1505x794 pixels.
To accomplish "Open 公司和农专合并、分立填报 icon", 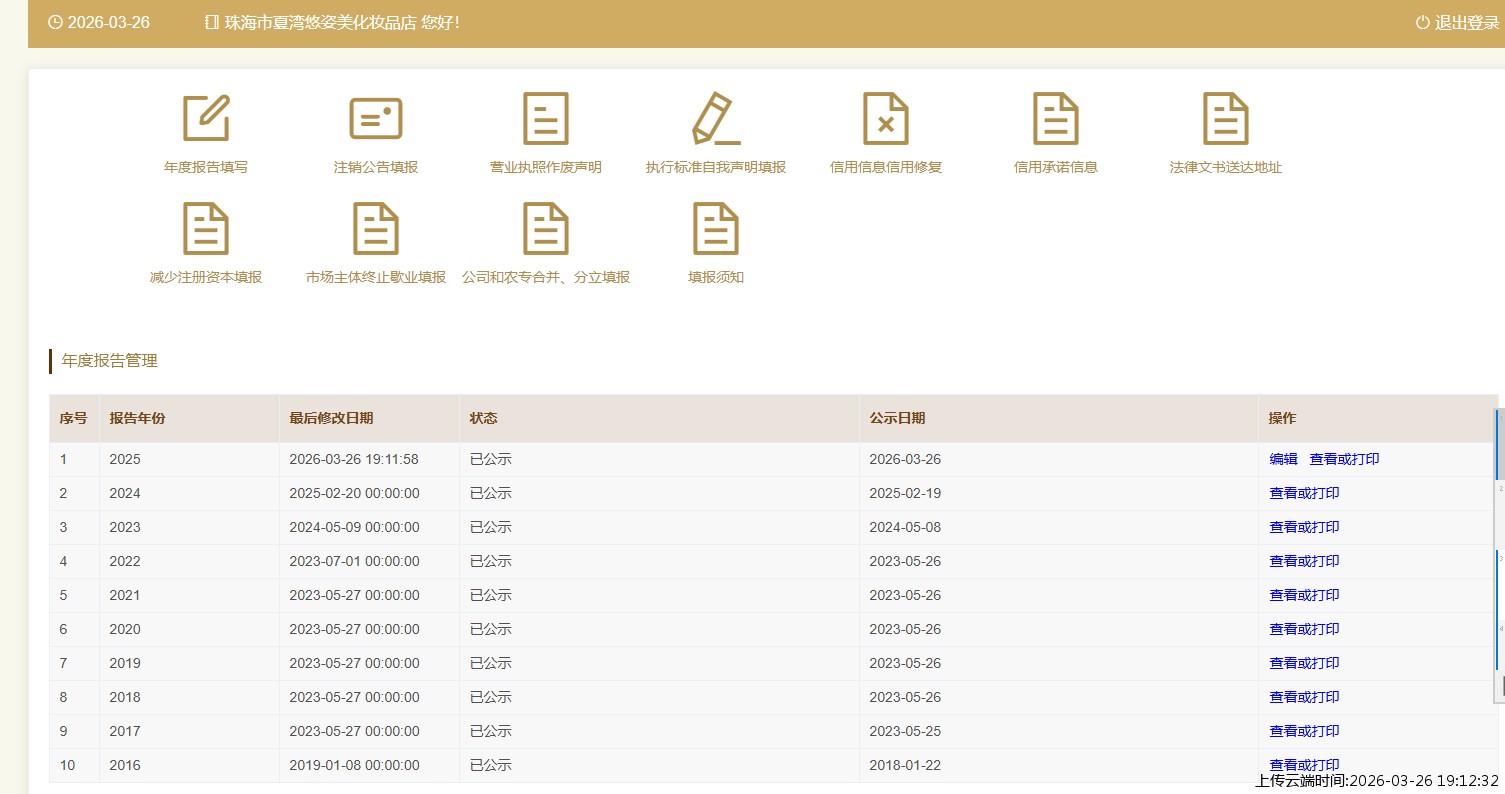I will click(546, 229).
